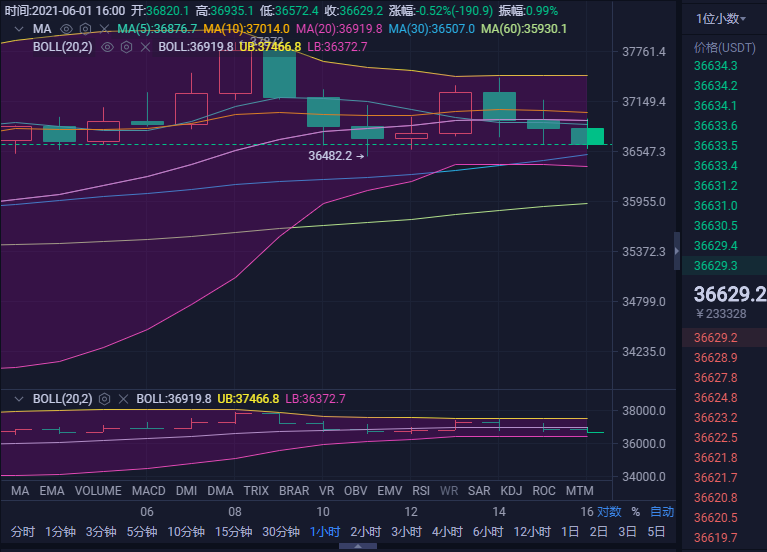Click the current green candlestick
The width and height of the screenshot is (767, 552).
pyautogui.click(x=587, y=136)
